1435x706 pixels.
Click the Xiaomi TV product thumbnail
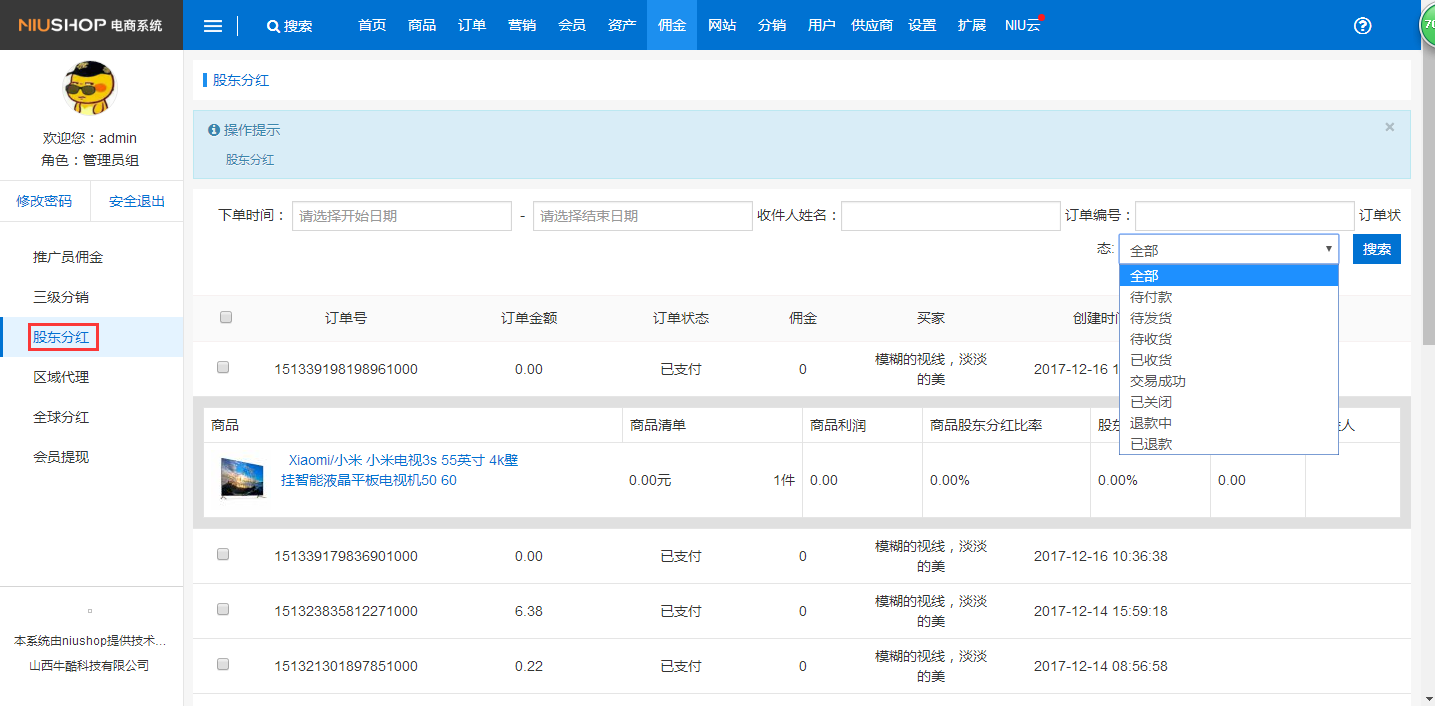pyautogui.click(x=243, y=480)
